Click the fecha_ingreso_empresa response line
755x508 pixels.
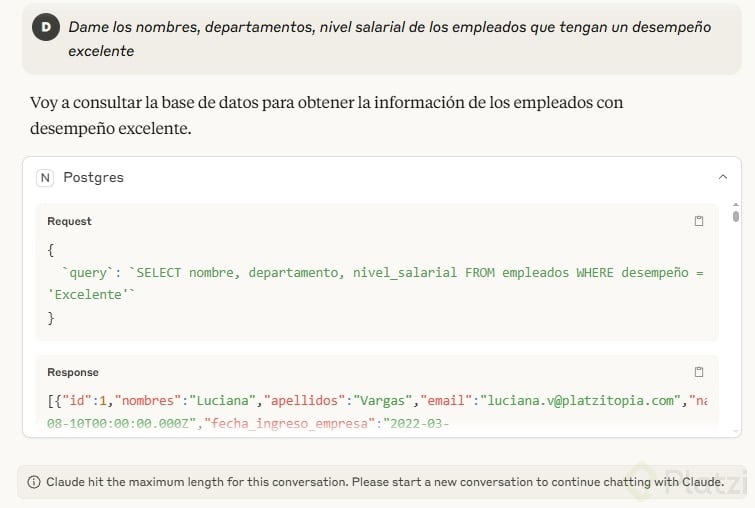point(248,424)
